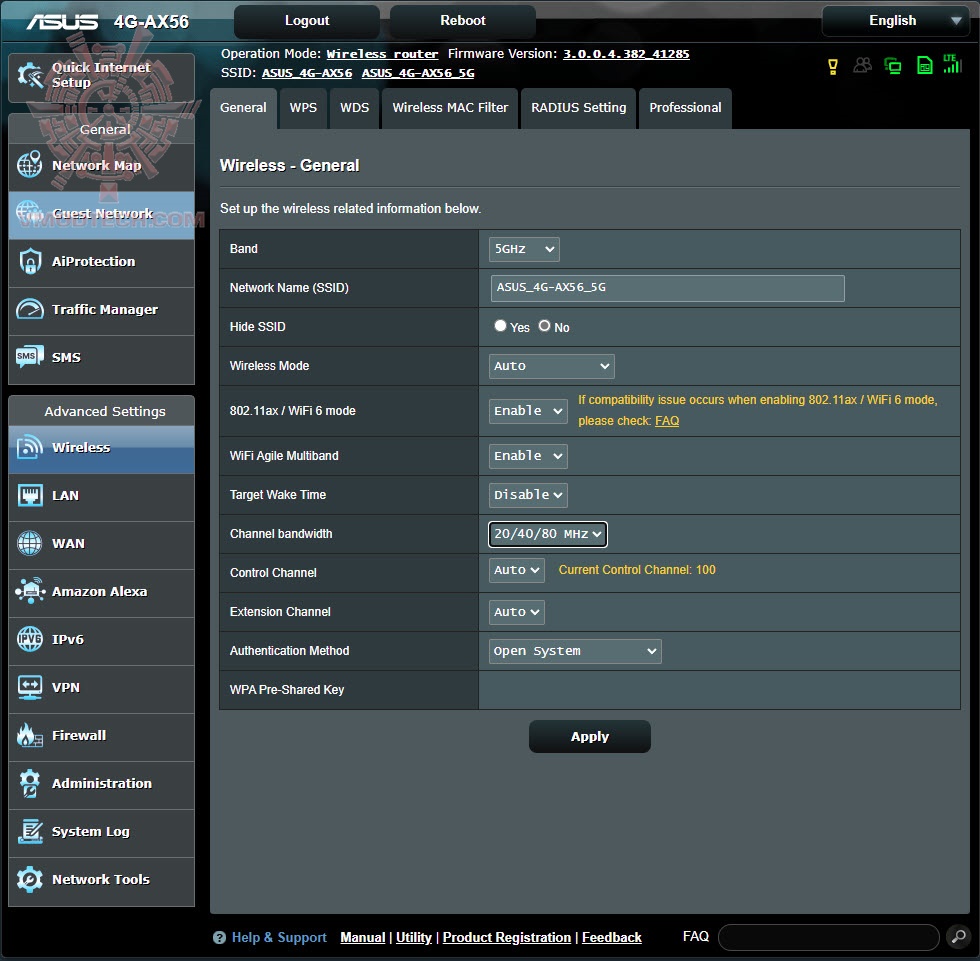Switch to the WDS tab
This screenshot has height=961, width=980.
[354, 108]
